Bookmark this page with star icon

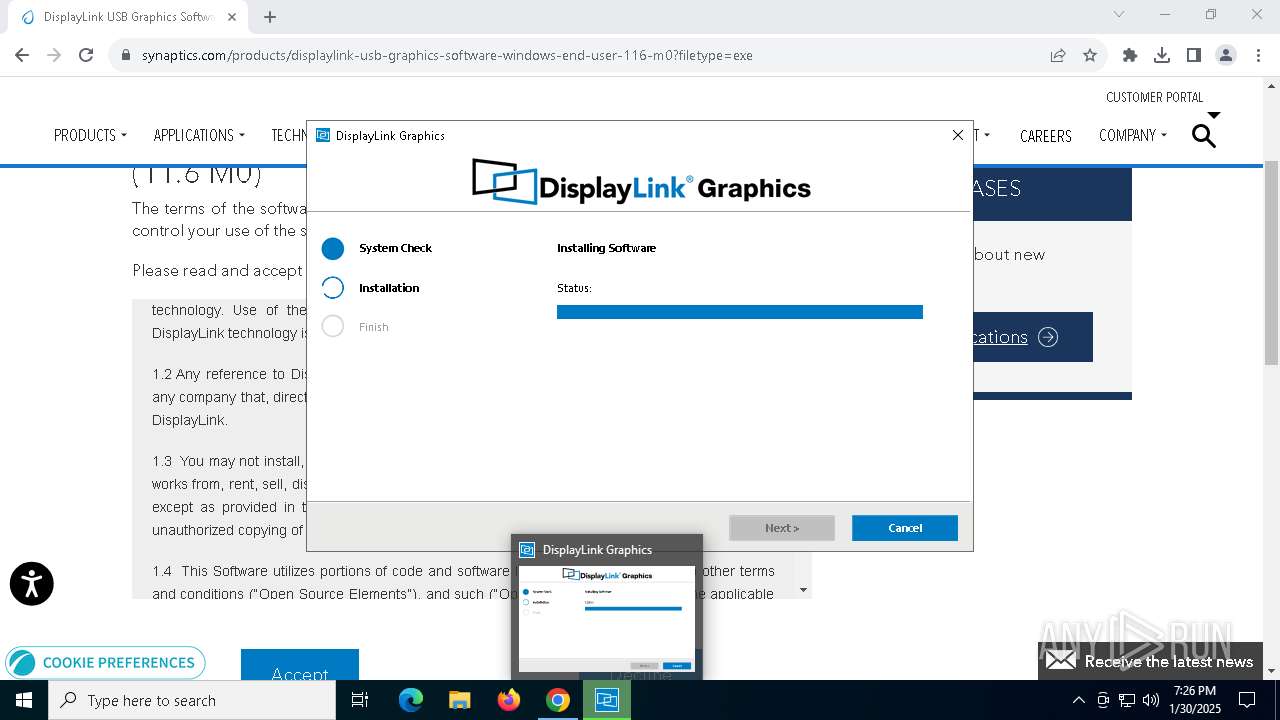(x=1090, y=55)
